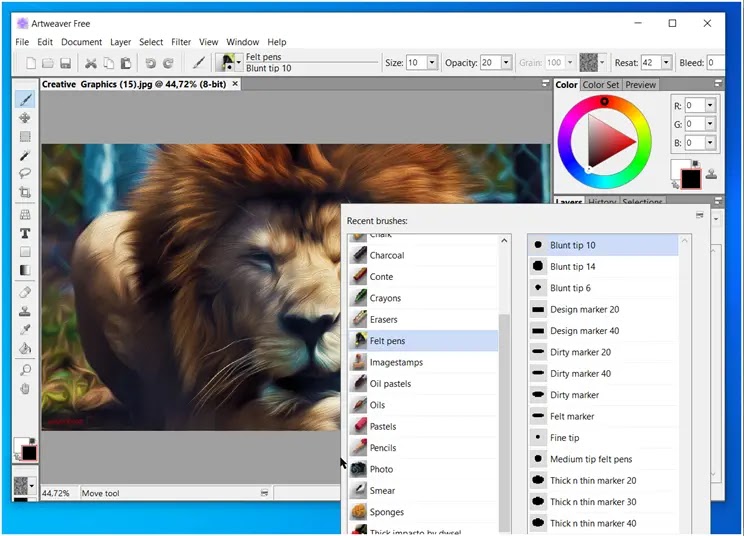Screen dimensions: 744x536
Task: Choose the Sponges brush category
Action: (424, 512)
